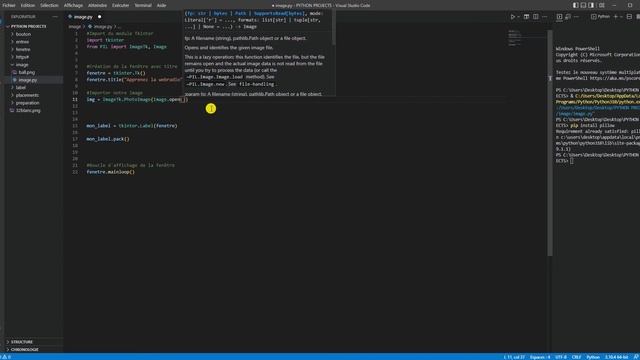Open the Edition menu
This screenshot has width=640, height=360.
coord(28,5)
